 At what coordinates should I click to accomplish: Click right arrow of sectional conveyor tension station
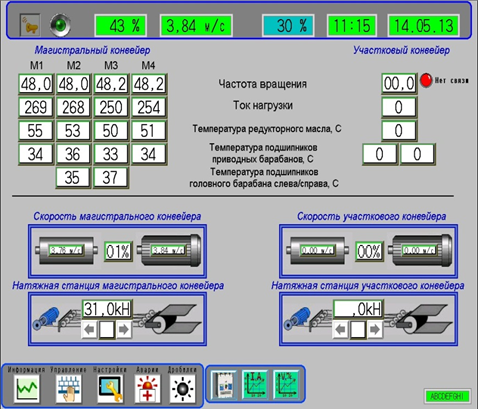point(375,330)
